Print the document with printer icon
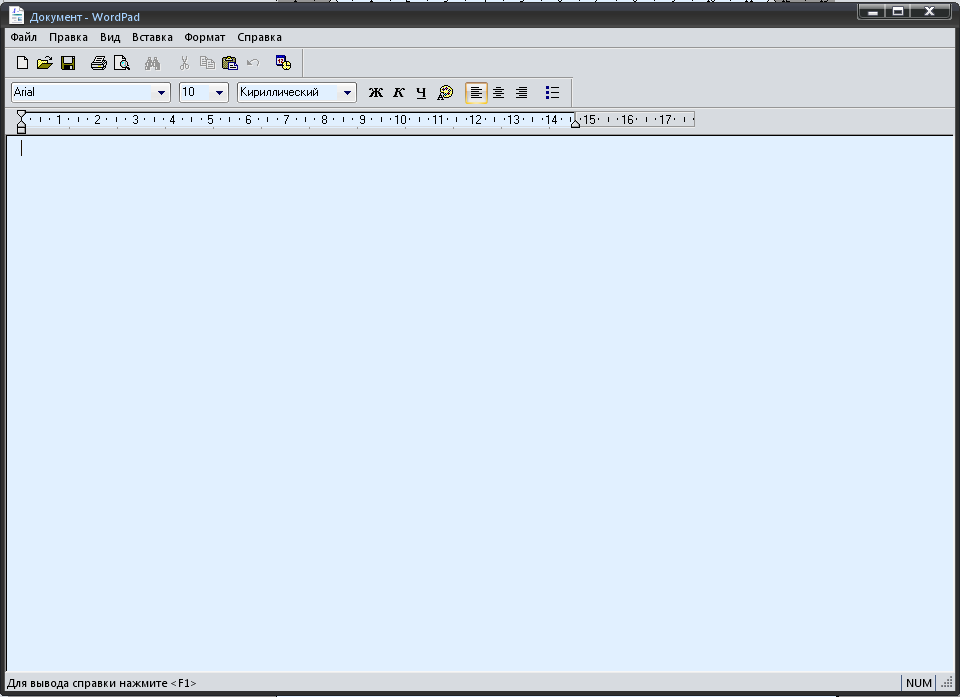Image resolution: width=960 pixels, height=697 pixels. click(99, 62)
